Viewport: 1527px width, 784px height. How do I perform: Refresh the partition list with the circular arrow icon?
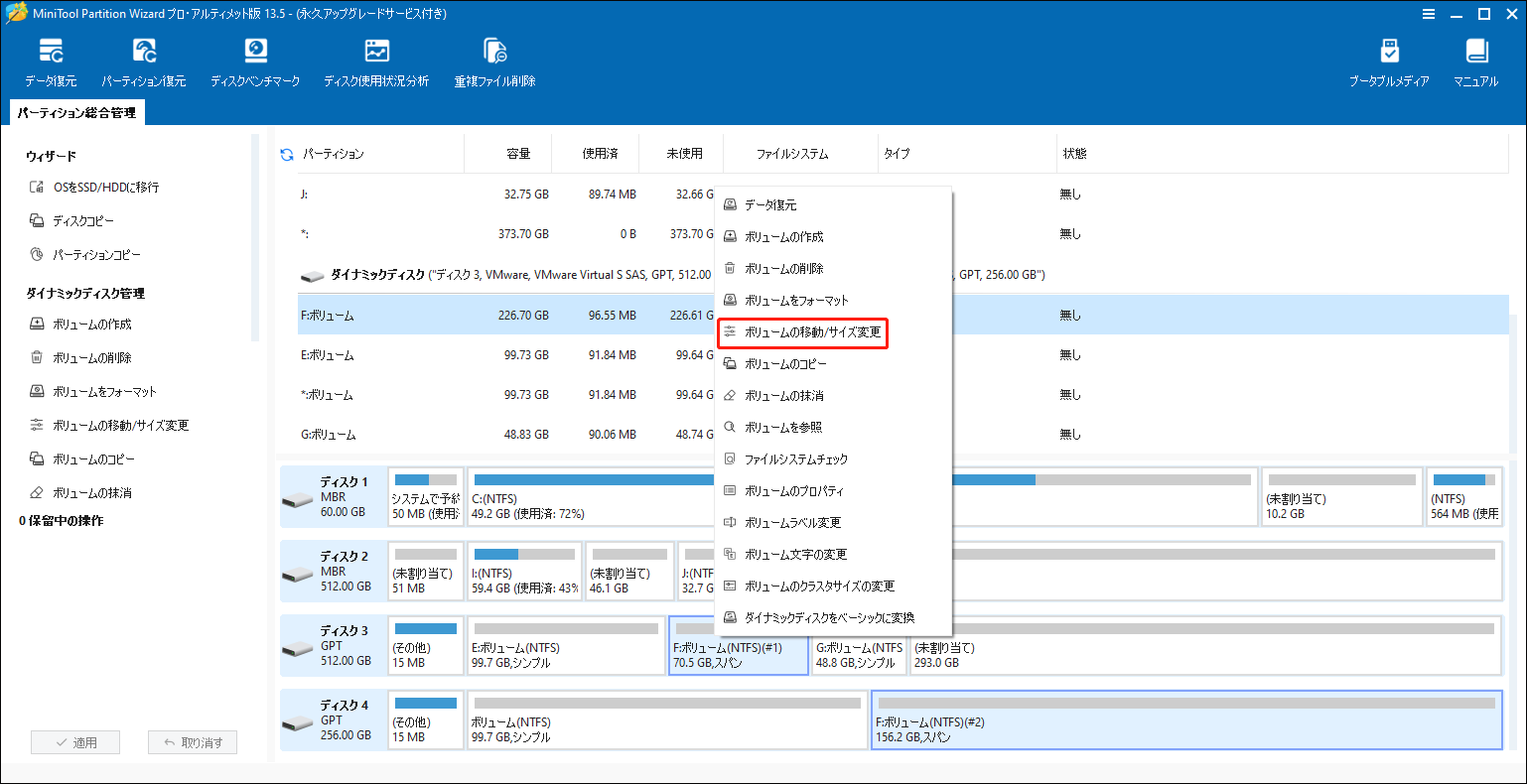[287, 153]
